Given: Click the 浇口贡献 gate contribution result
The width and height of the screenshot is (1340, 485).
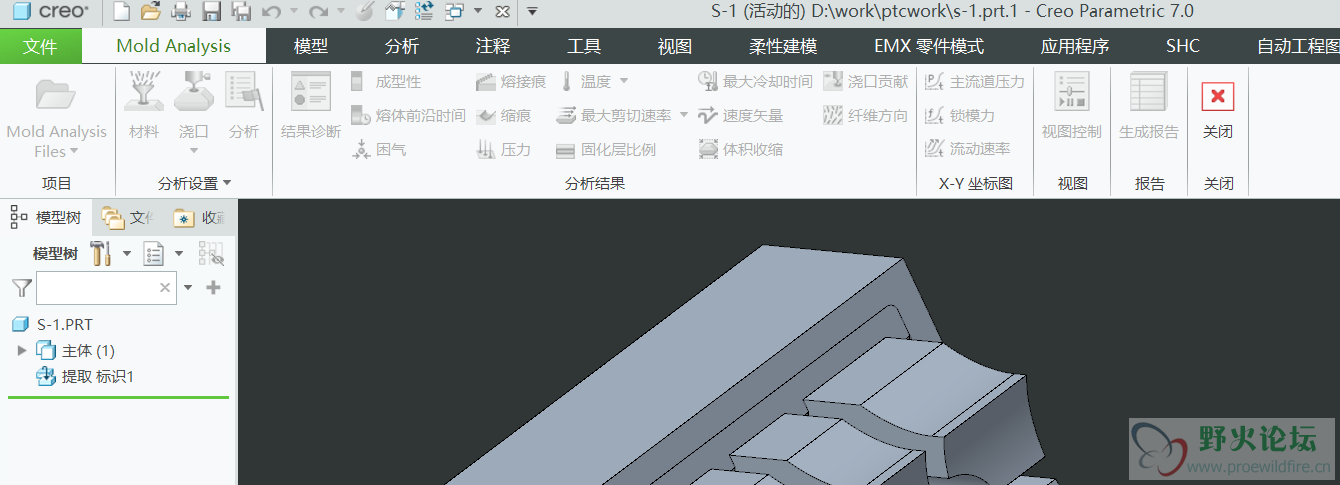Looking at the screenshot, I should [x=866, y=81].
